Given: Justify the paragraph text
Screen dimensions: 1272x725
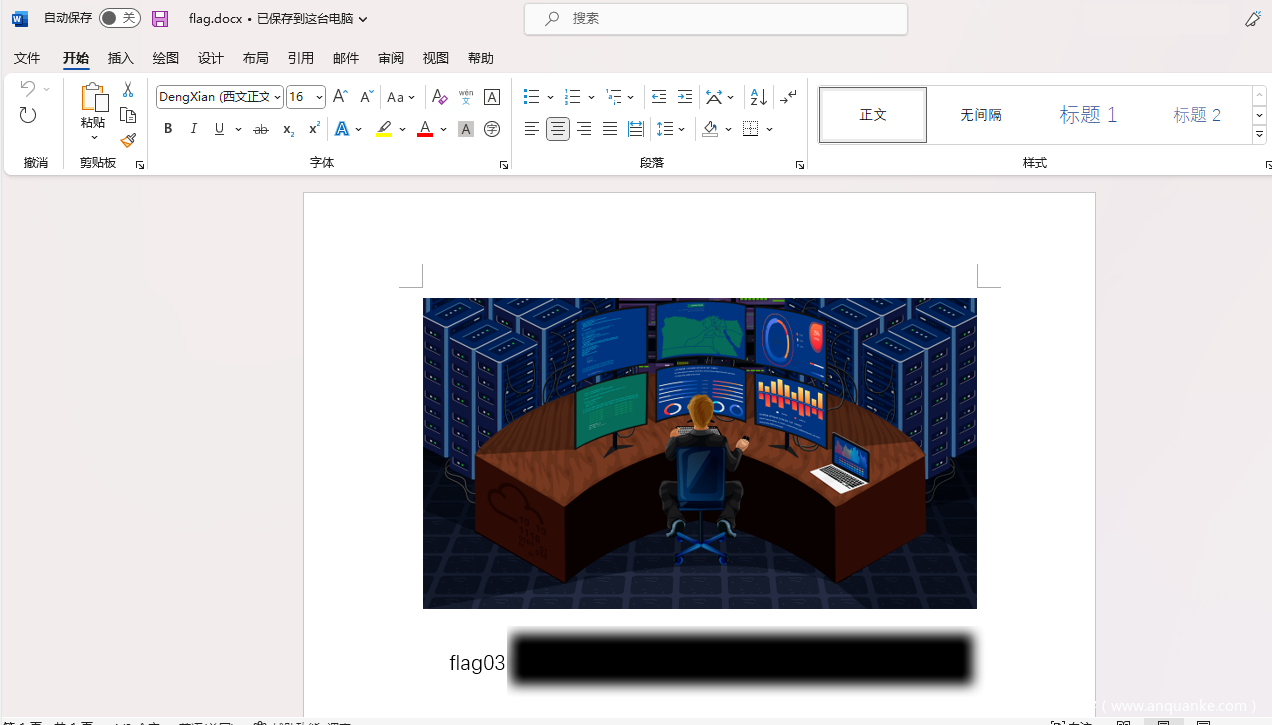Looking at the screenshot, I should [610, 129].
